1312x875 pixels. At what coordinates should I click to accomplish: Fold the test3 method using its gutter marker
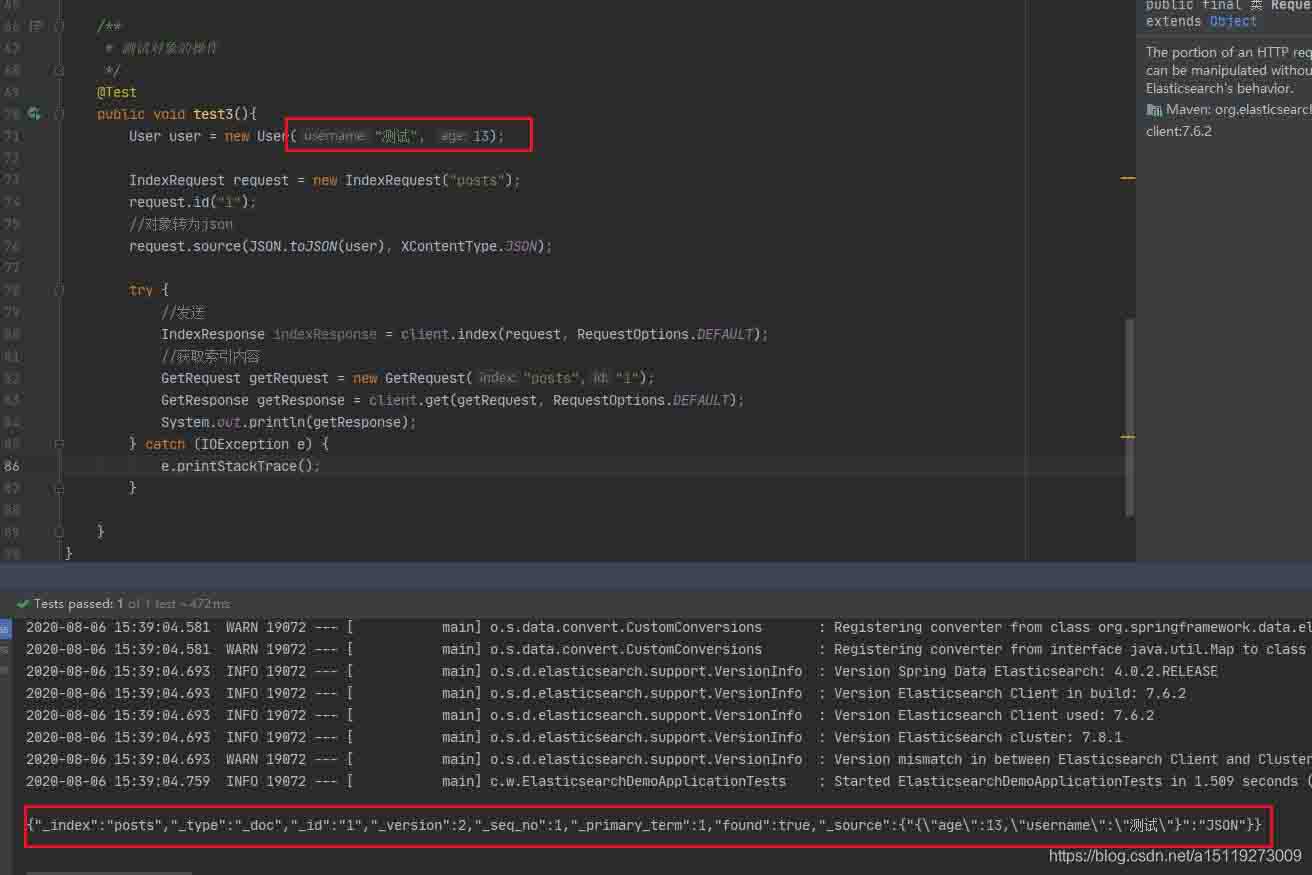59,114
